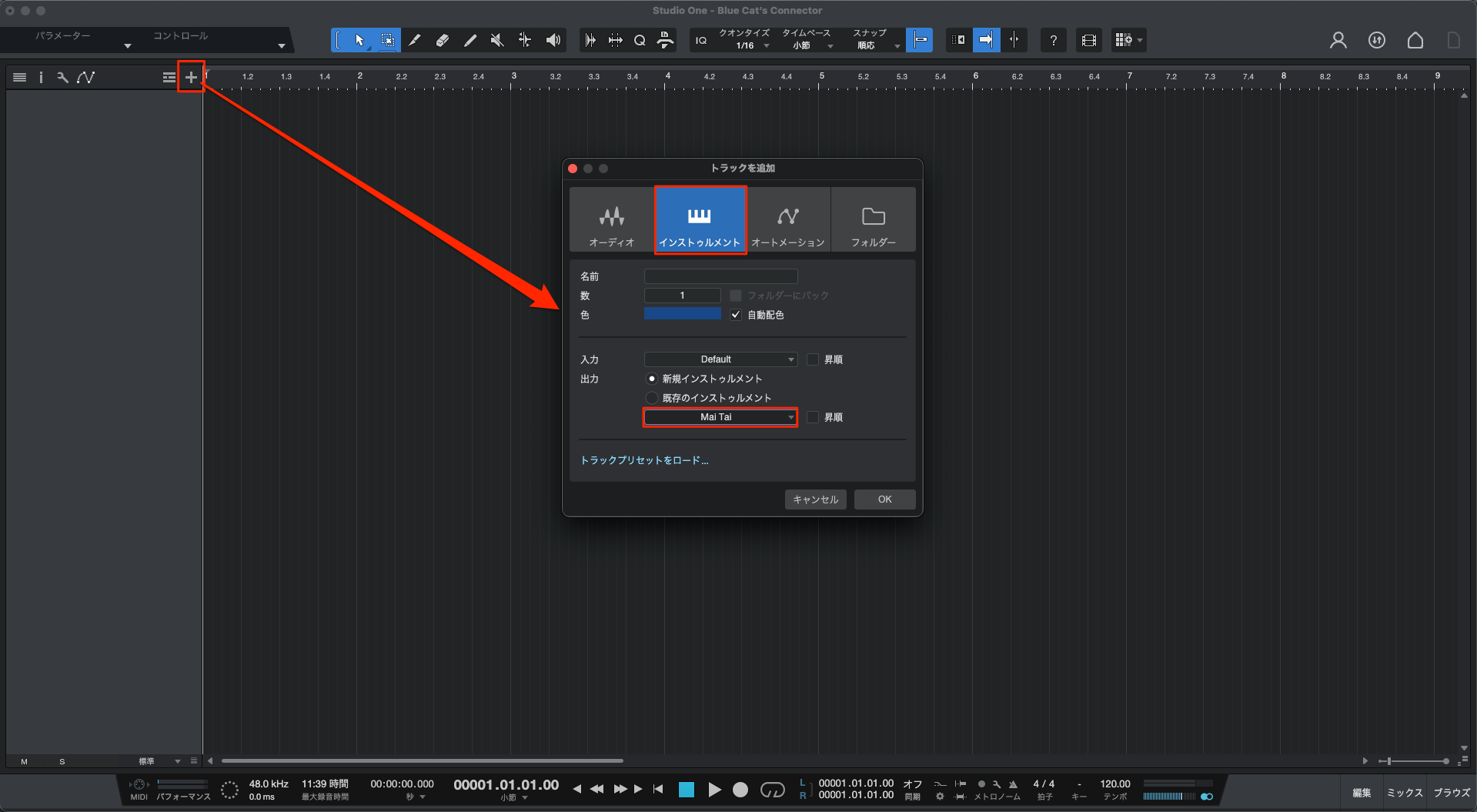Click the horizontal timeline scrollbar
Screen dimensions: 1477x812
pyautogui.click(x=422, y=761)
